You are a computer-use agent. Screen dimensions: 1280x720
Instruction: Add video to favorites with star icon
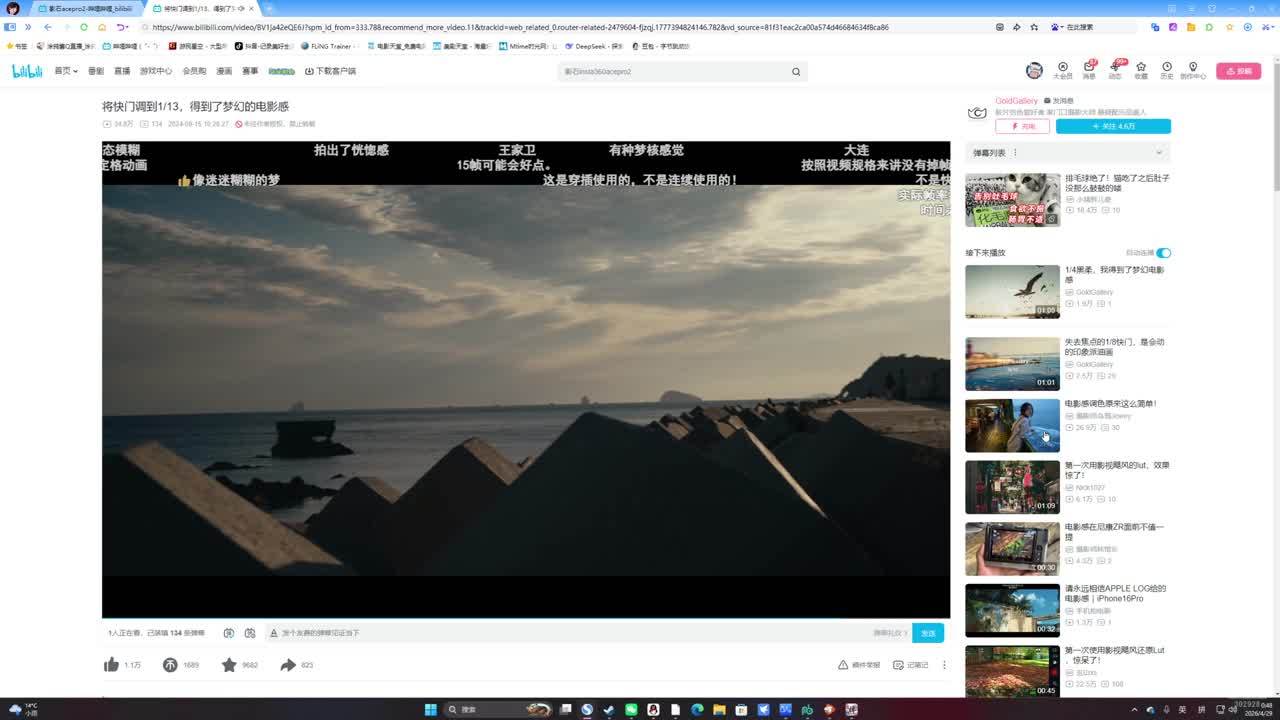(x=229, y=665)
